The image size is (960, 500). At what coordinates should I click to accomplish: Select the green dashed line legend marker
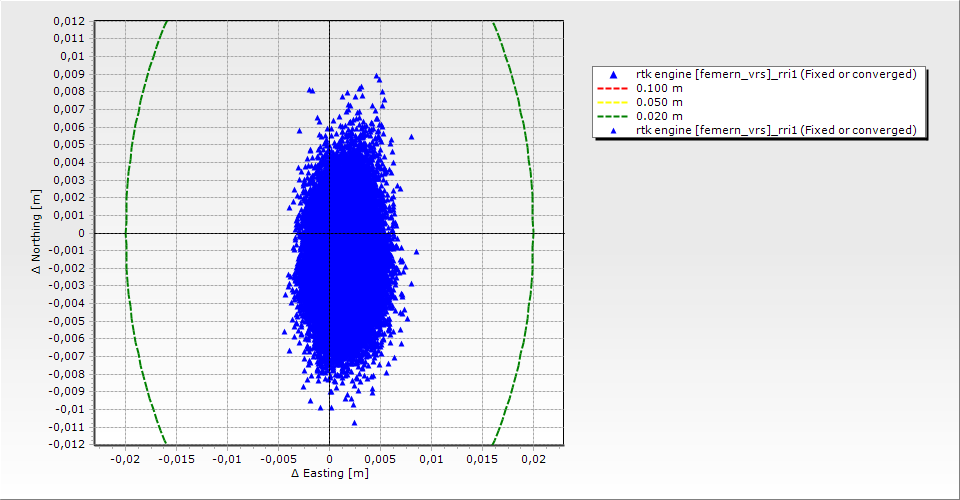613,116
